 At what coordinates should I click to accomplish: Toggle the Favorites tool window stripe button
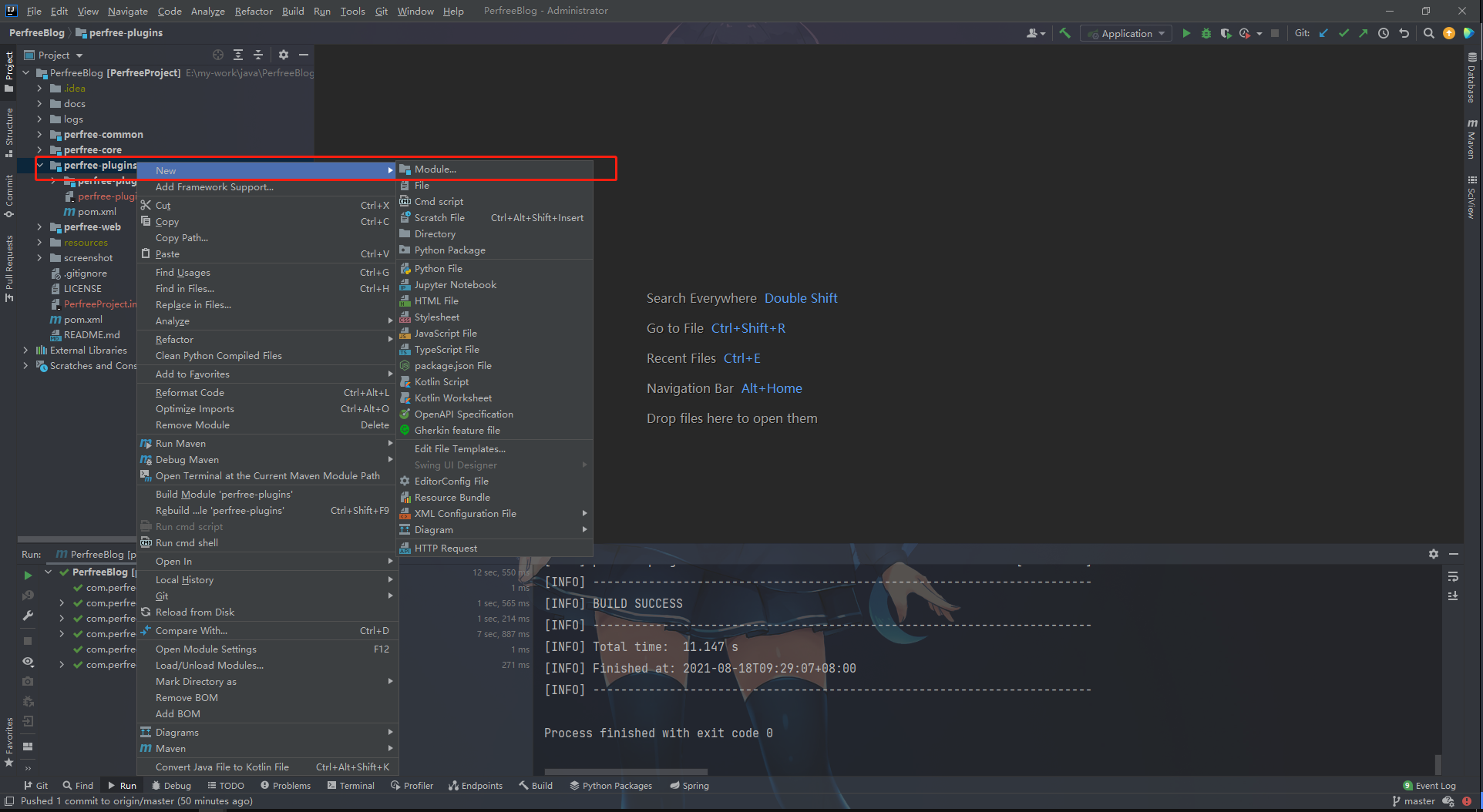pyautogui.click(x=8, y=742)
